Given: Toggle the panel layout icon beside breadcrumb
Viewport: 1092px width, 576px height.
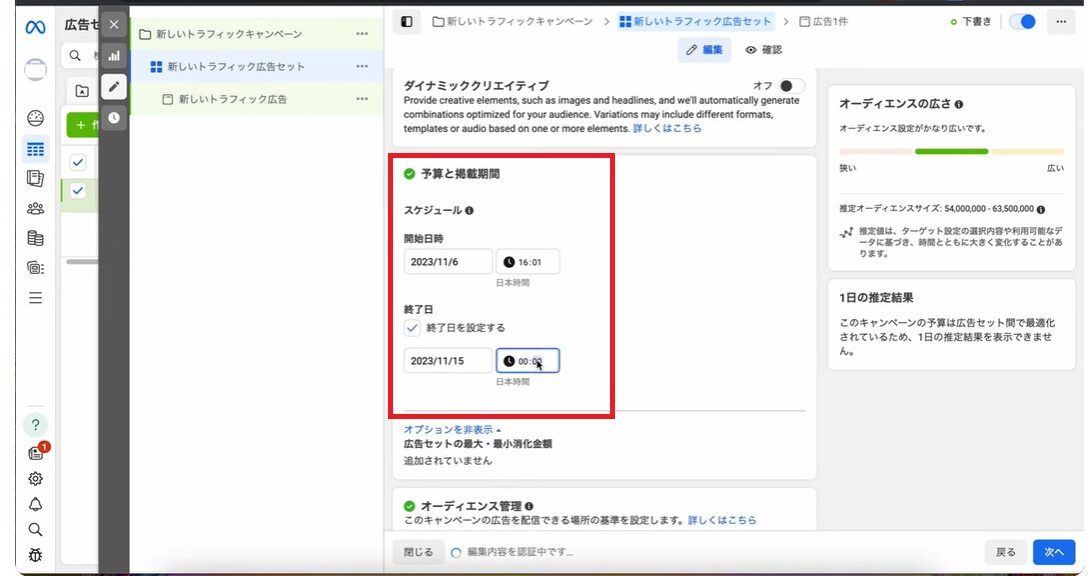Looking at the screenshot, I should point(406,21).
